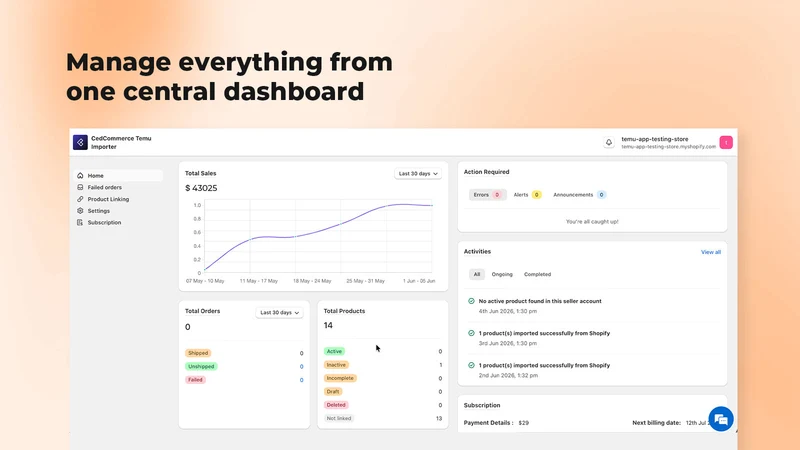This screenshot has height=450, width=800.
Task: Show Completed activities tab
Action: click(x=537, y=274)
